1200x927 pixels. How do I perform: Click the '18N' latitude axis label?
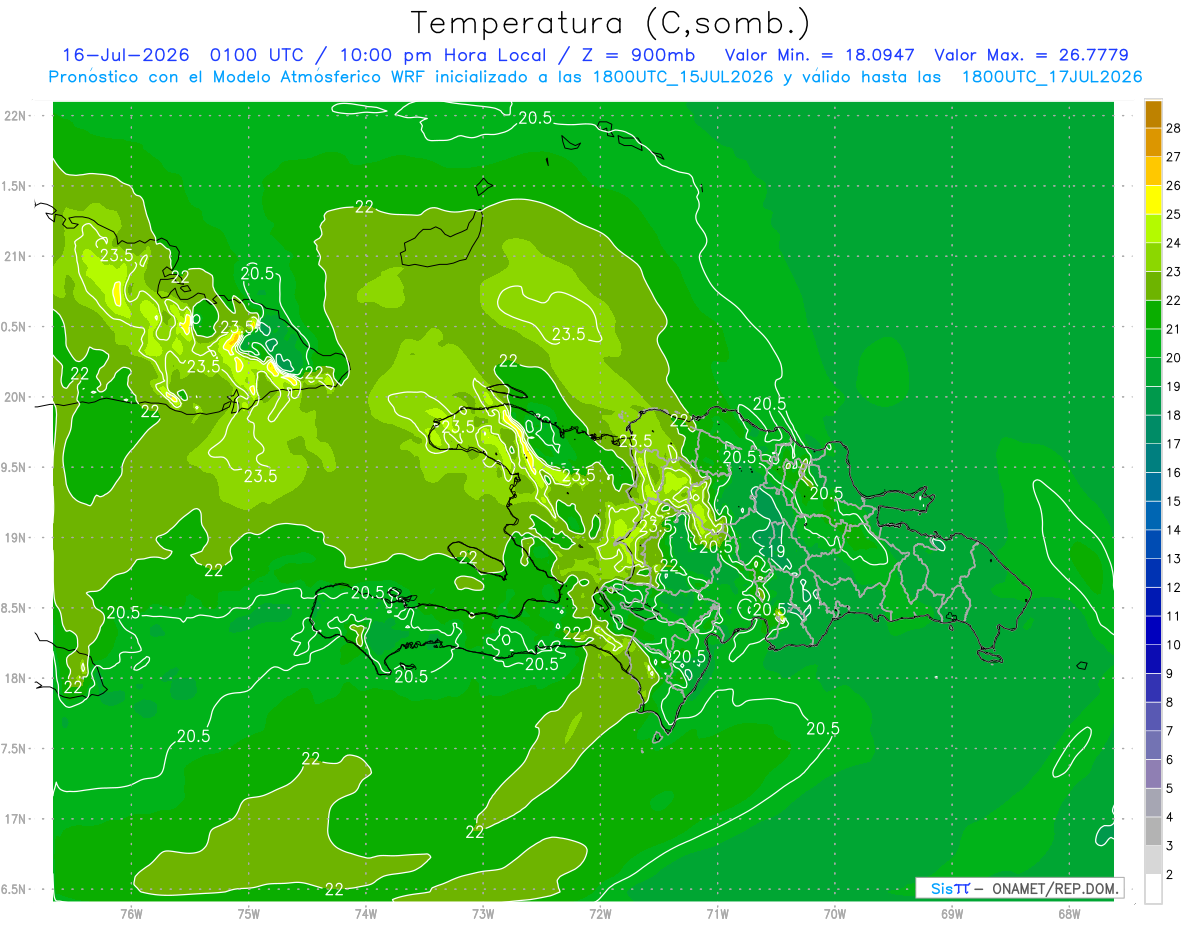point(15,678)
